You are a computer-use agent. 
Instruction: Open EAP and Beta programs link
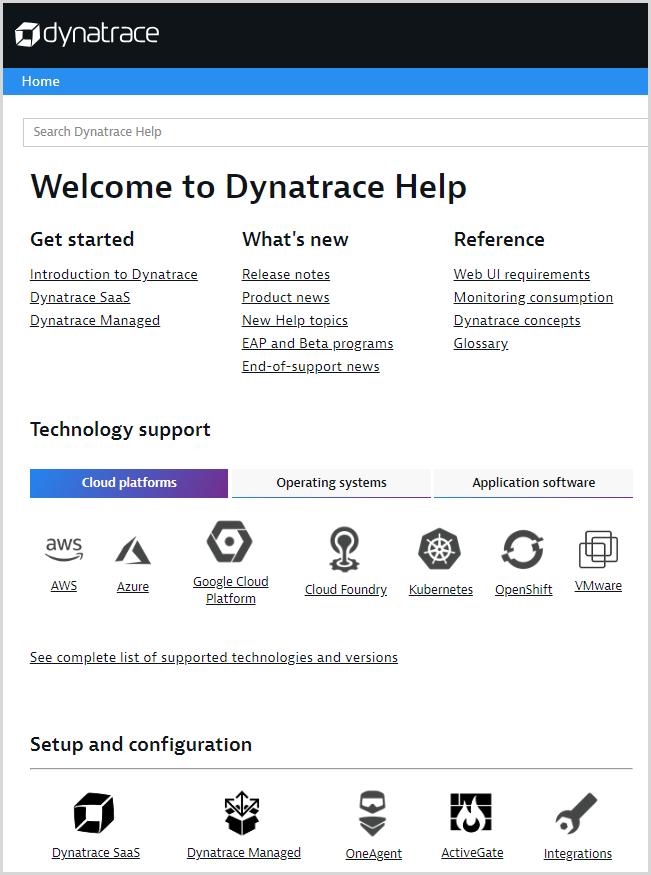tap(317, 343)
